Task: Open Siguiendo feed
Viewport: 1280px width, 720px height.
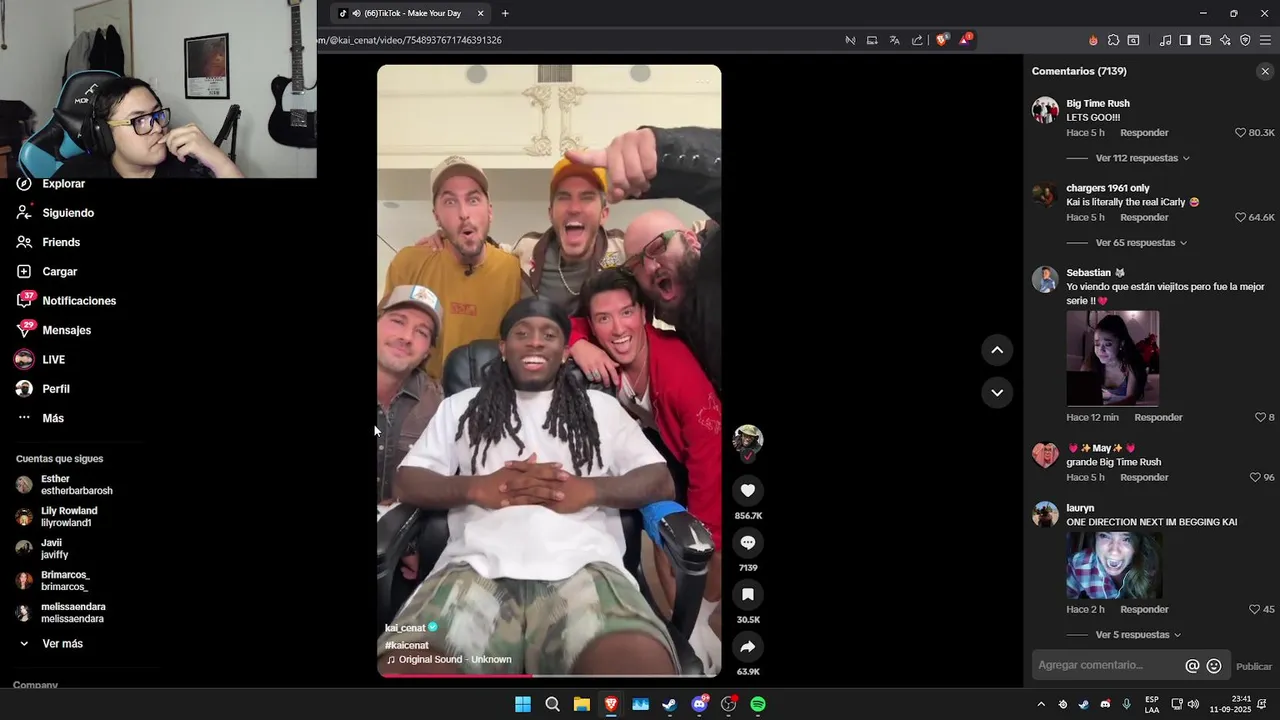Action: 68,213
